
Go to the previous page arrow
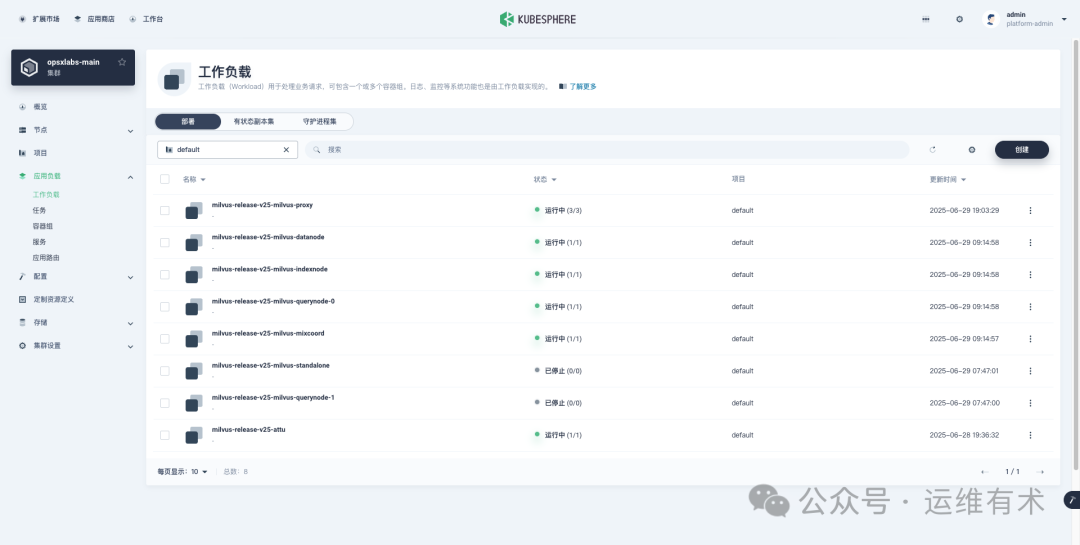984,472
